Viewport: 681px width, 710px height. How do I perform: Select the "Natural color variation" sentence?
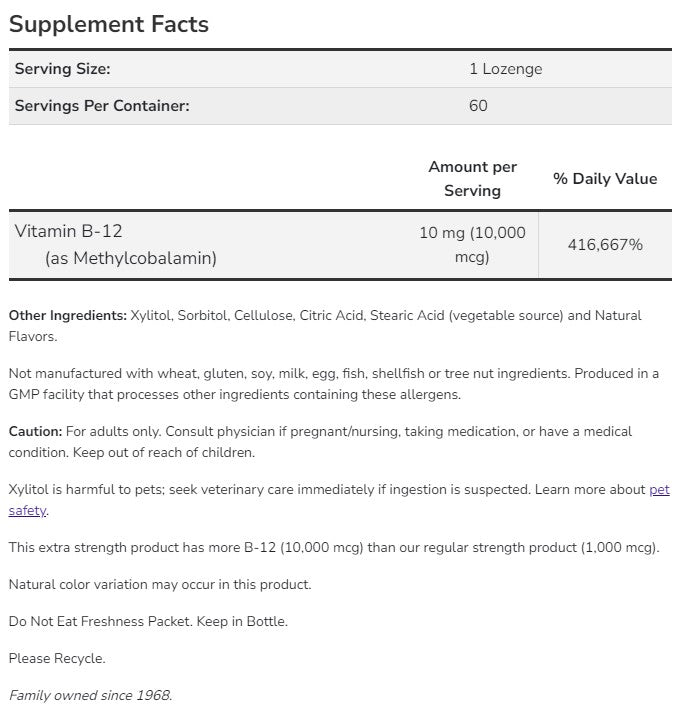pos(160,584)
